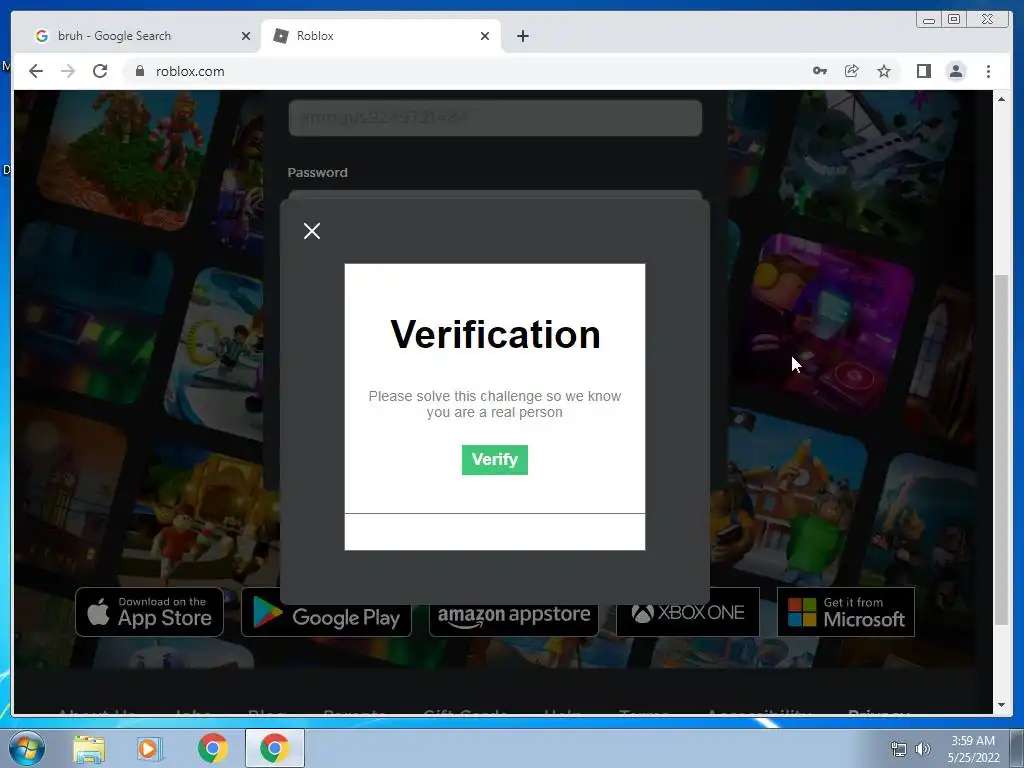Screen dimensions: 1024x768
Task: Click the roblox.com address bar
Action: point(464,71)
